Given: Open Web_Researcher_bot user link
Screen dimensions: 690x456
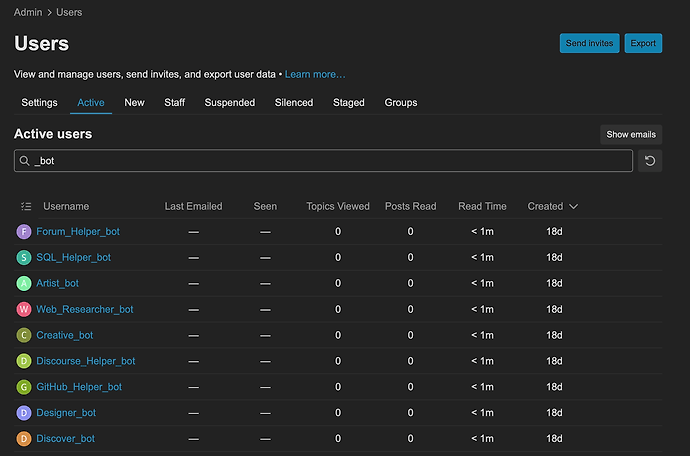Looking at the screenshot, I should tap(84, 309).
